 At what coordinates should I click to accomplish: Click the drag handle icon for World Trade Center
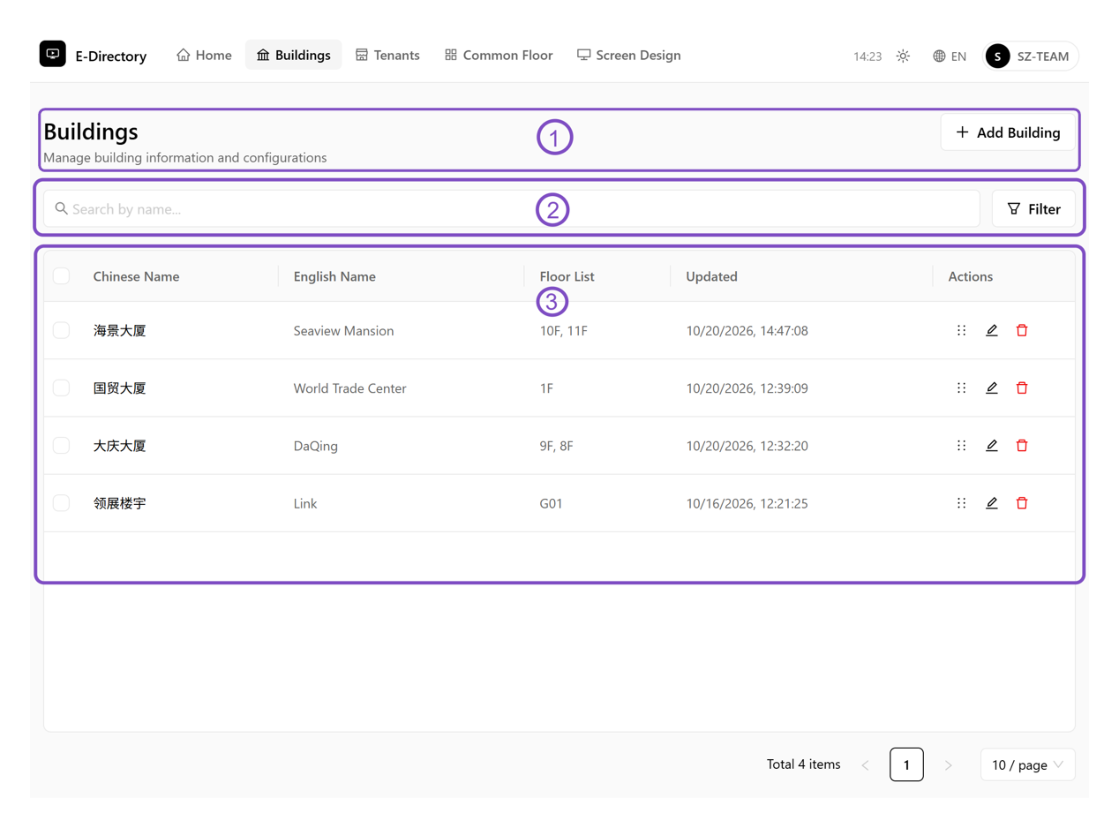[x=961, y=388]
